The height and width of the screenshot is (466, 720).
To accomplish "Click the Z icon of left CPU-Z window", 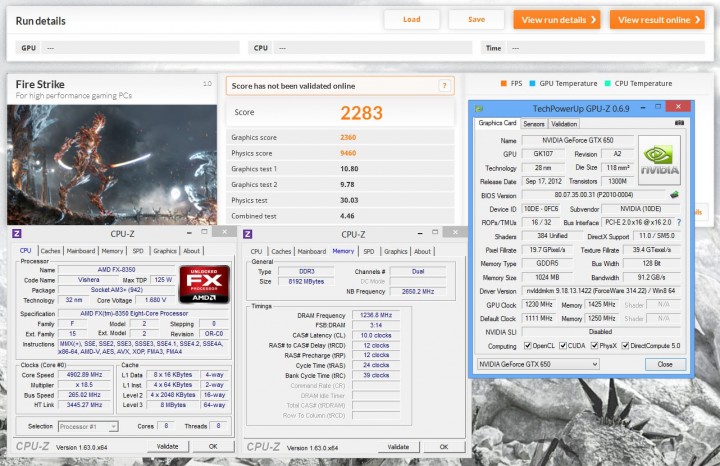I will [17, 233].
